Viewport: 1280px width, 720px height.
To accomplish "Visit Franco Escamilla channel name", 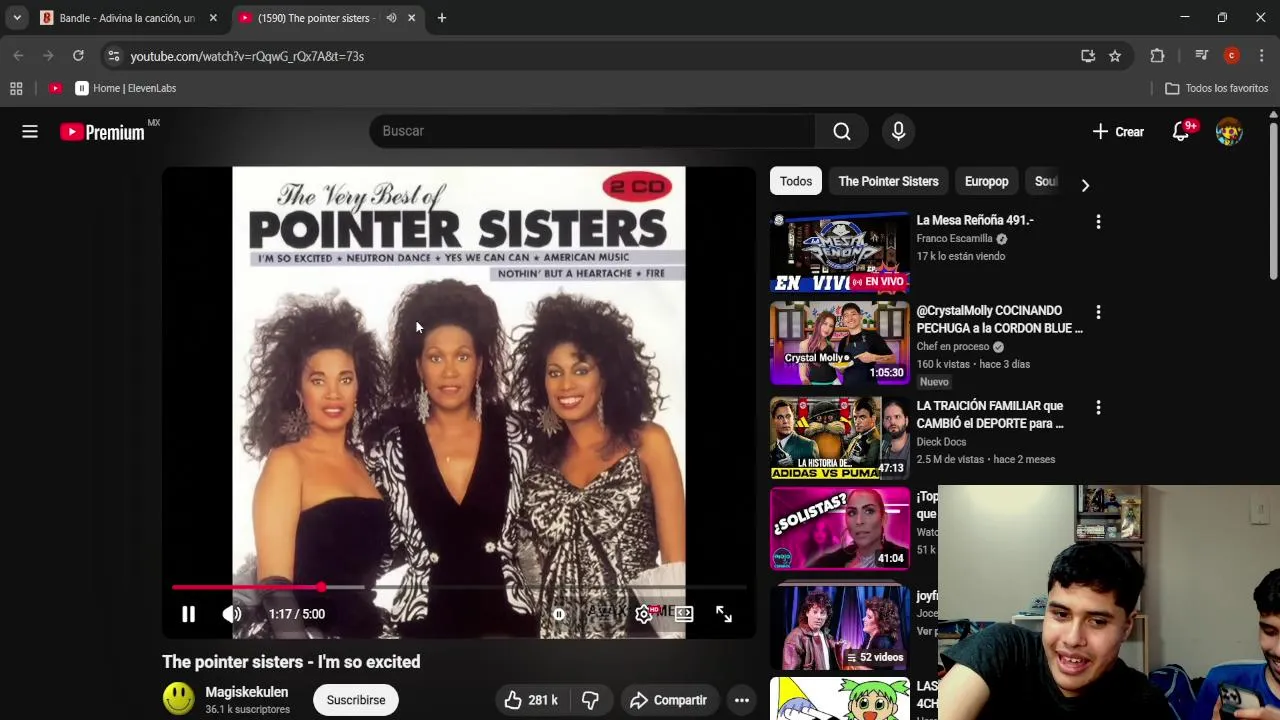I will click(x=954, y=239).
